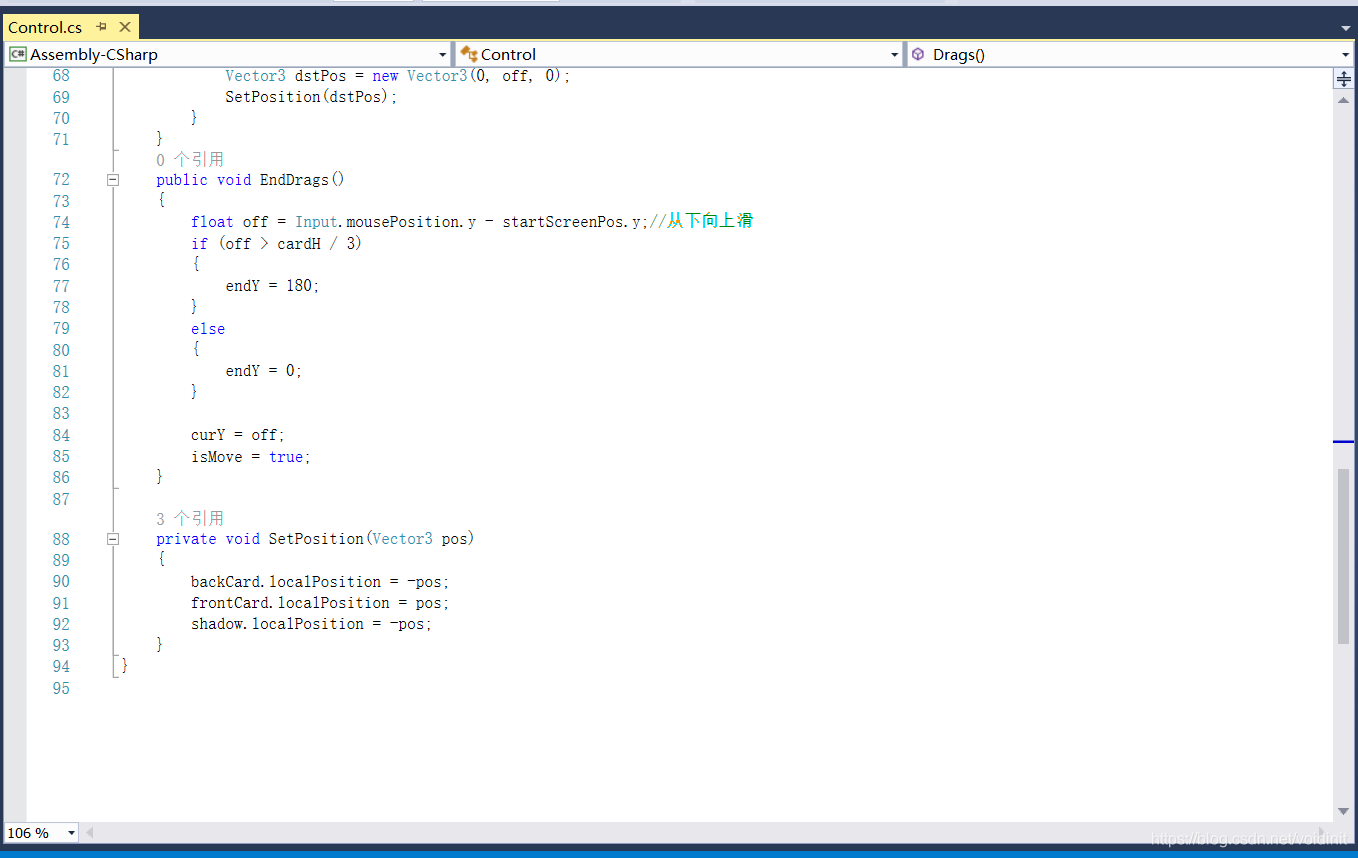Click 'SetPosition(dstPos);' on line 69
1358x858 pixels.
click(x=311, y=97)
